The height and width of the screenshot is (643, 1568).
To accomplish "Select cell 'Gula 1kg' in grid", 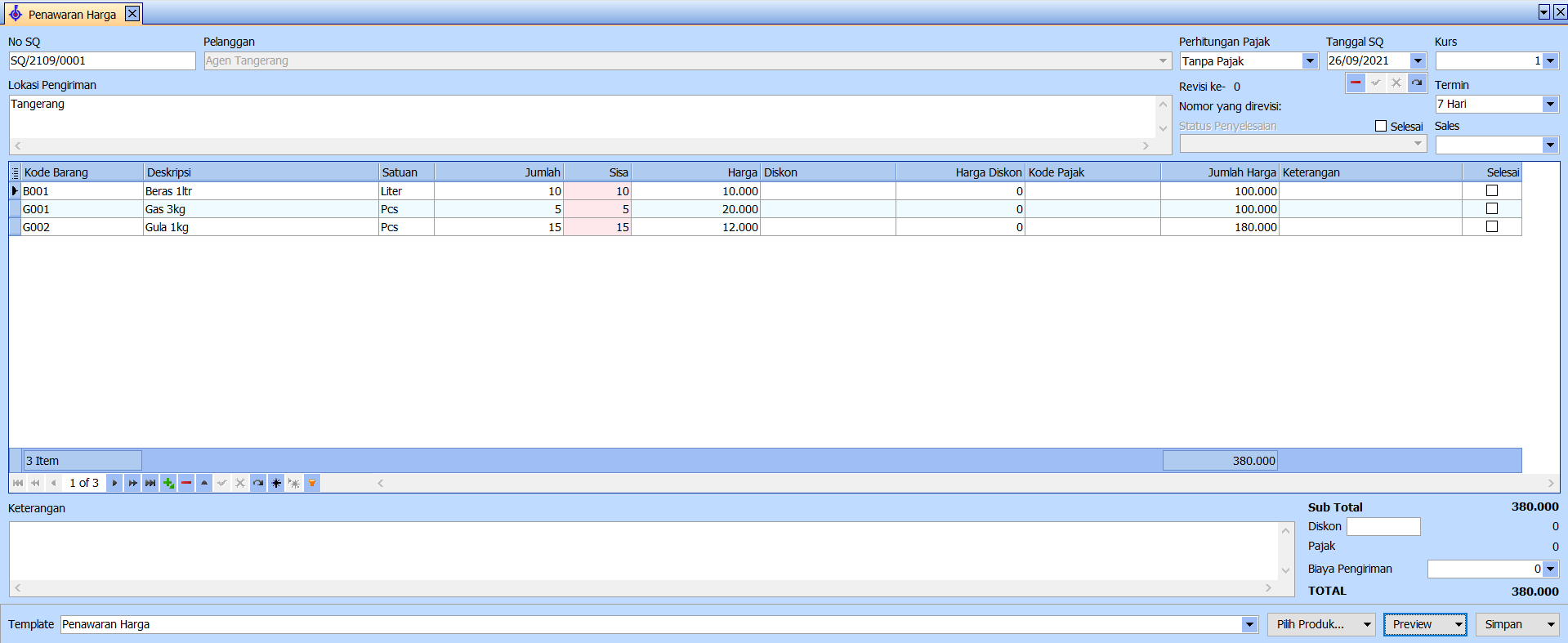I will (x=261, y=227).
